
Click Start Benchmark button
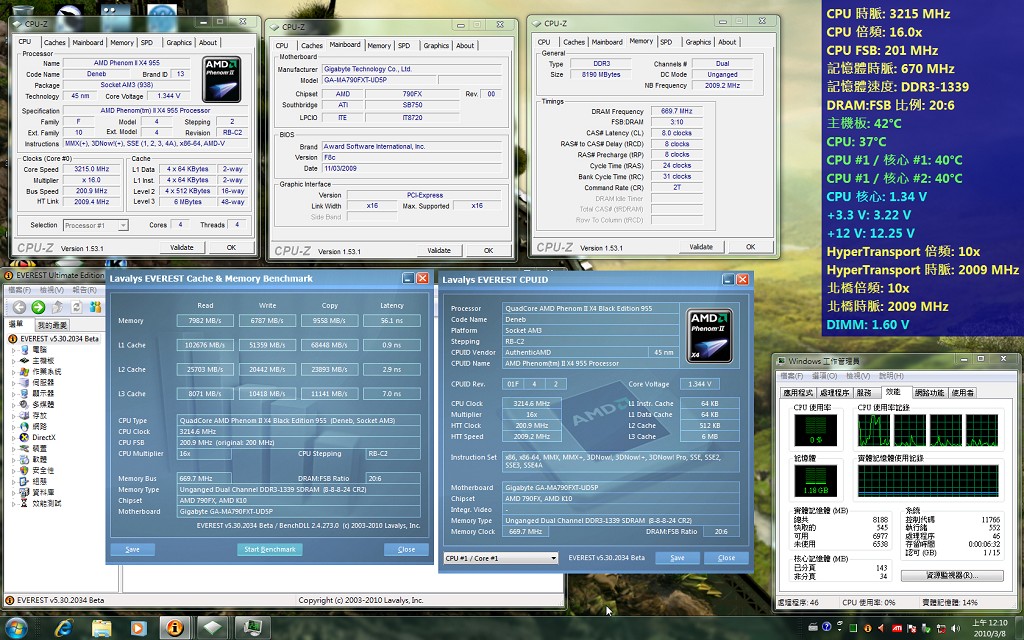270,550
